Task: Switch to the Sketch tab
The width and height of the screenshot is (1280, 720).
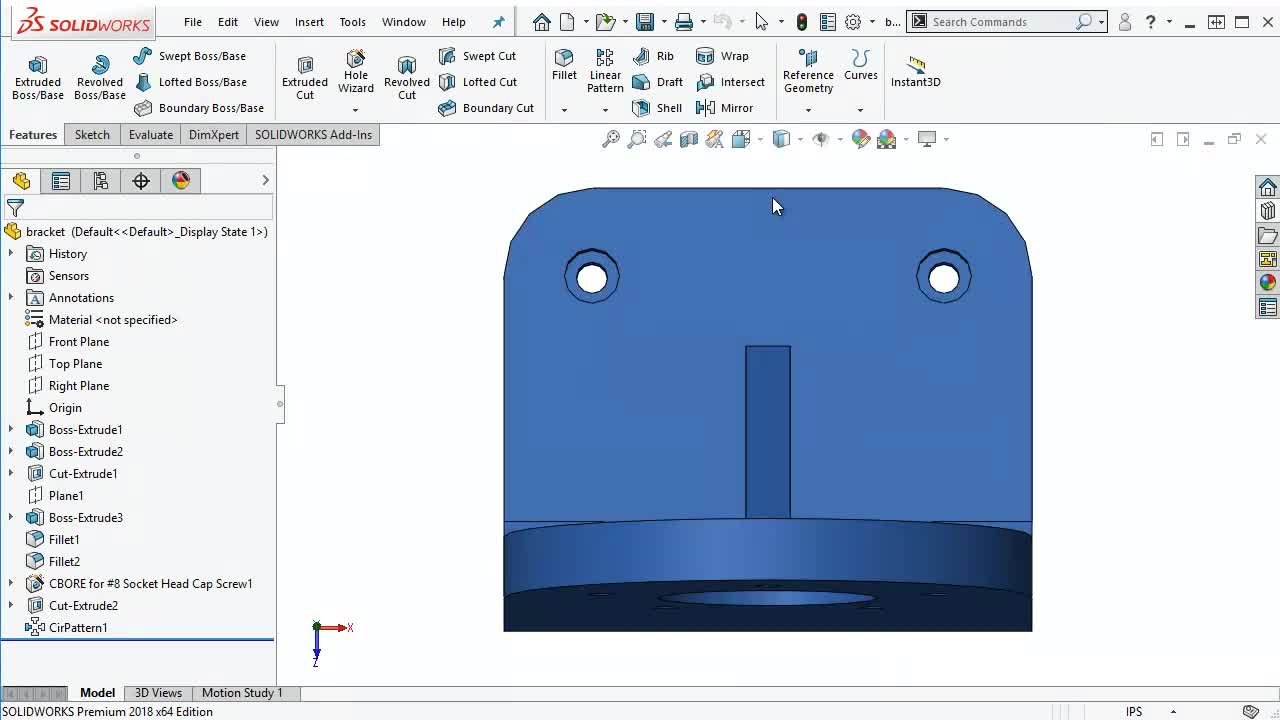Action: click(x=92, y=135)
